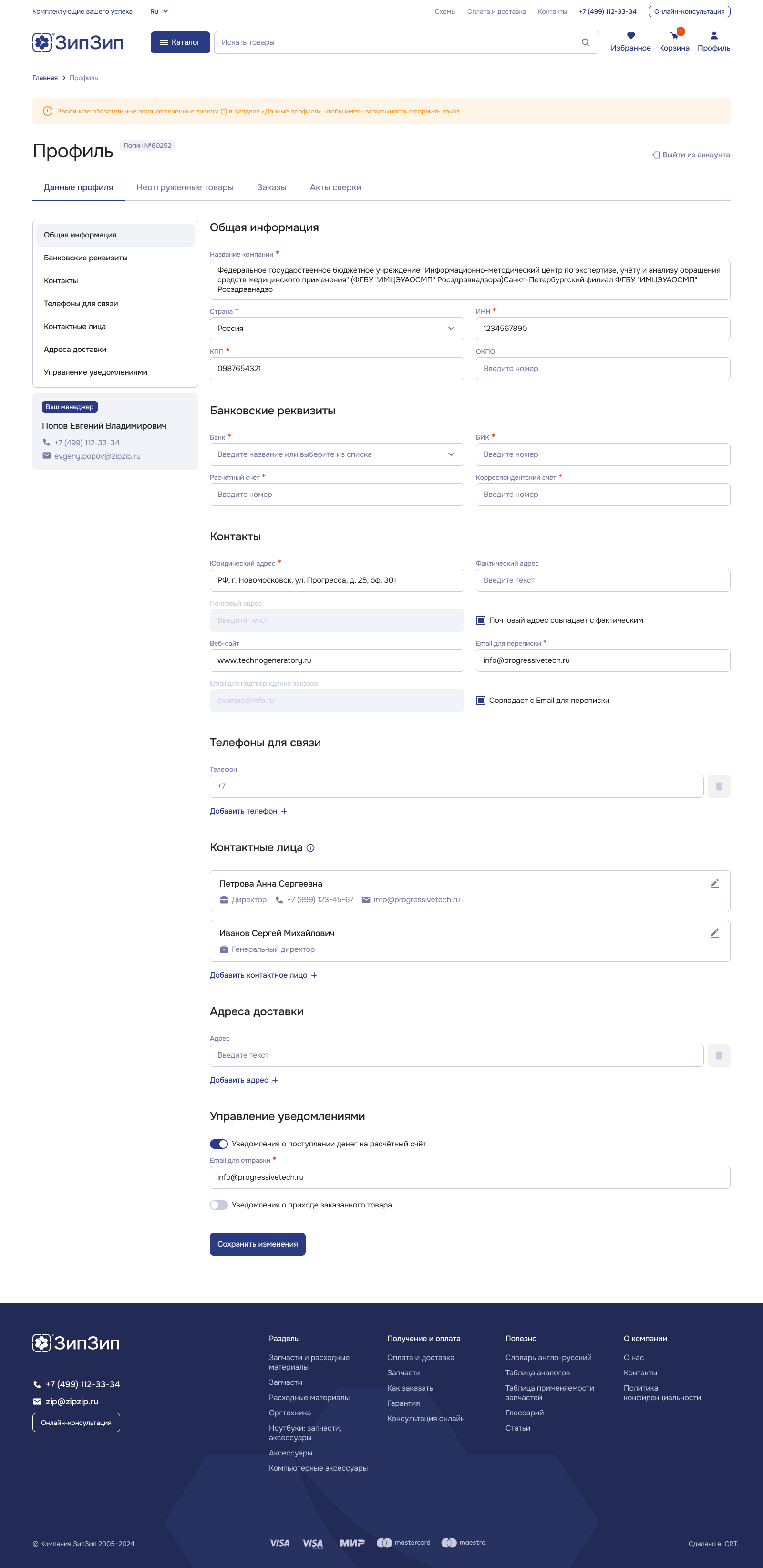This screenshot has width=763, height=1568.
Task: Open the Заказы tab
Action: (x=271, y=187)
